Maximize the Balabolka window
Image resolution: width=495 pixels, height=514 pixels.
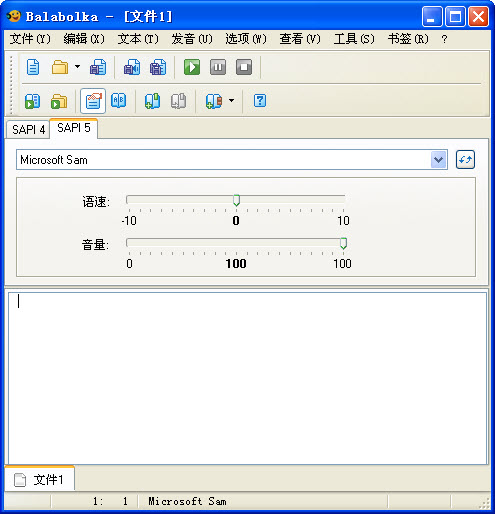tap(455, 16)
